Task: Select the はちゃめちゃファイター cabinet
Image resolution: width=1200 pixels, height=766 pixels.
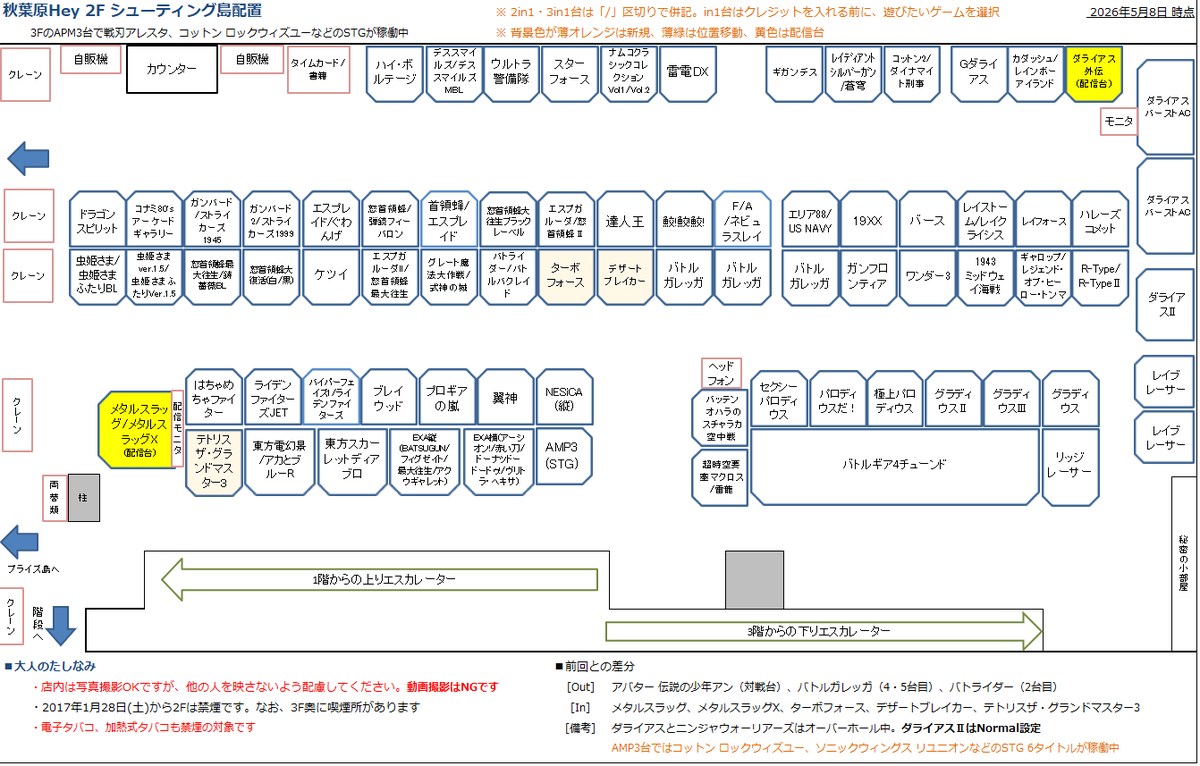Action: (214, 398)
